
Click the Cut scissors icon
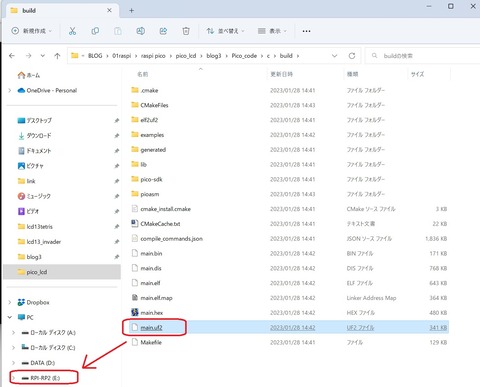pyautogui.click(x=72, y=31)
